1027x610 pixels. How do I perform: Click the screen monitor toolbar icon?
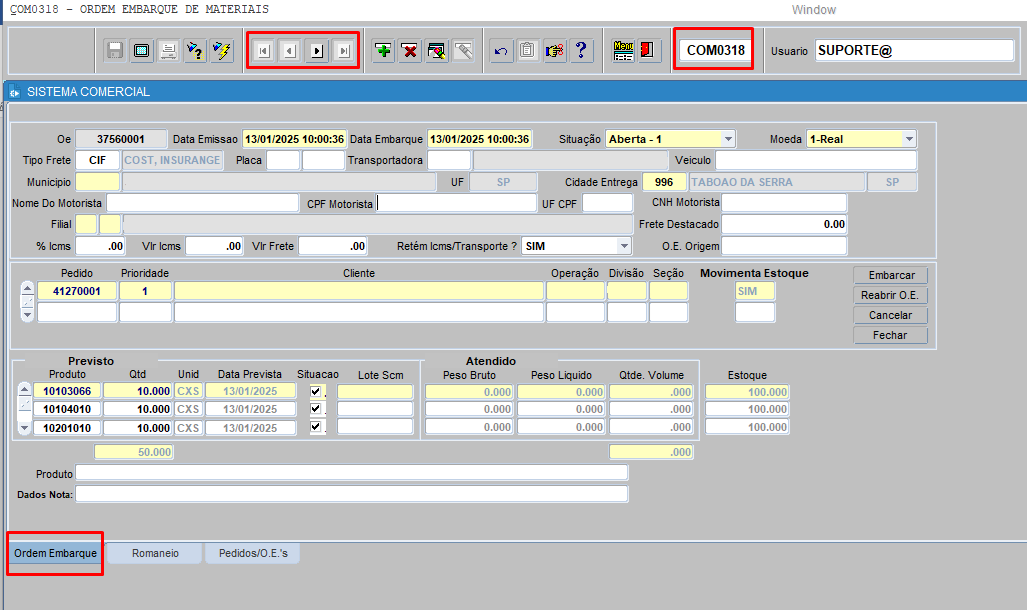[141, 50]
